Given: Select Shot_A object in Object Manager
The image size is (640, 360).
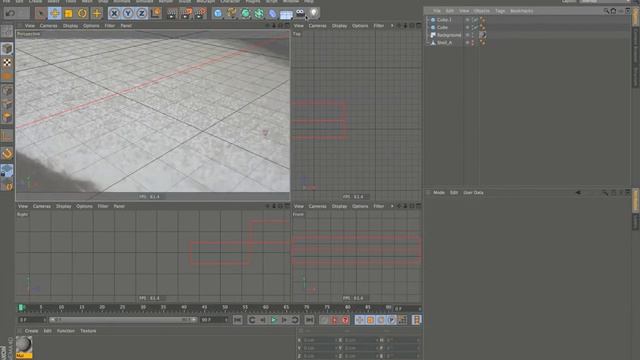Looking at the screenshot, I should [444, 42].
